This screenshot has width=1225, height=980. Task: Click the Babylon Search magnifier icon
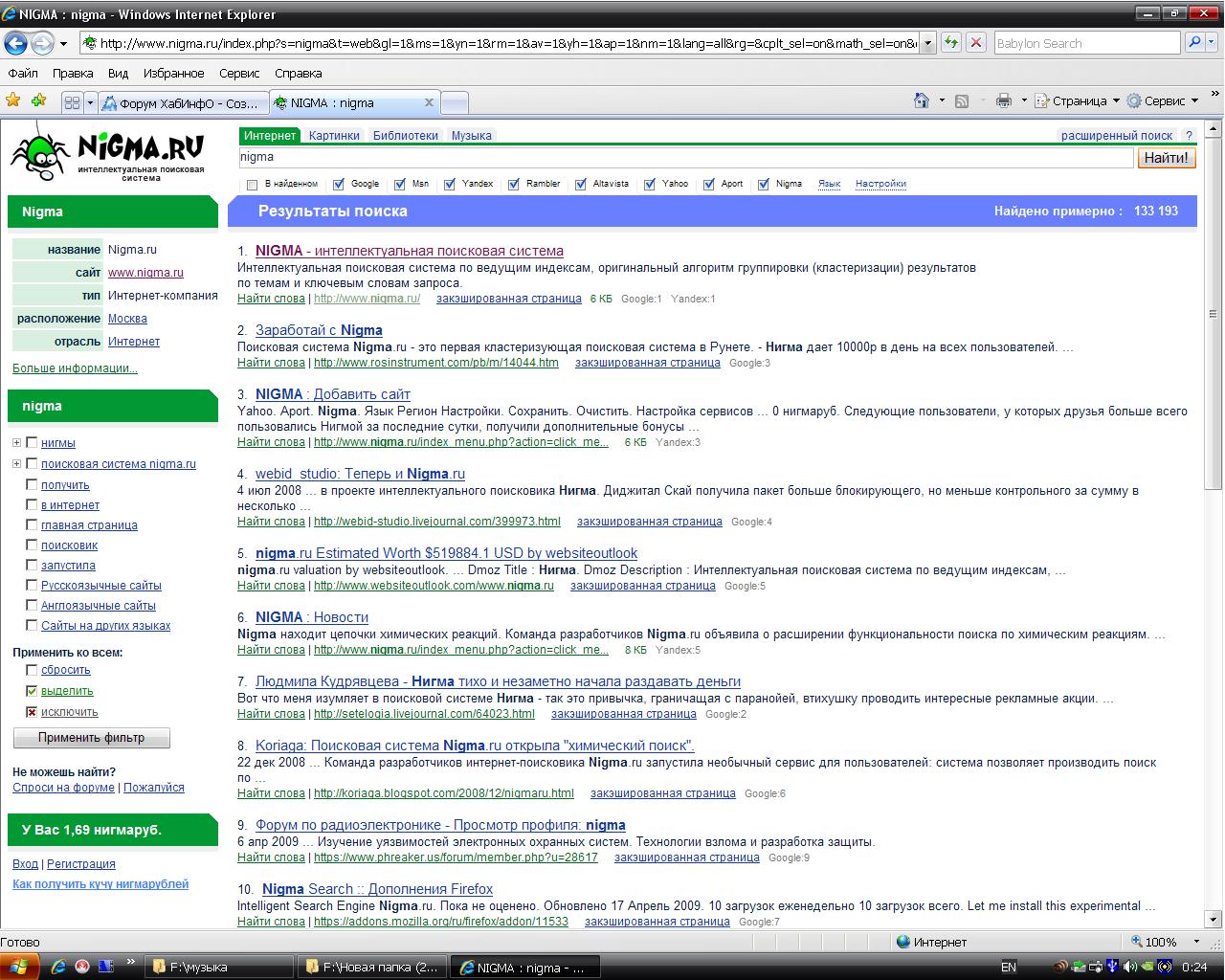point(1194,43)
